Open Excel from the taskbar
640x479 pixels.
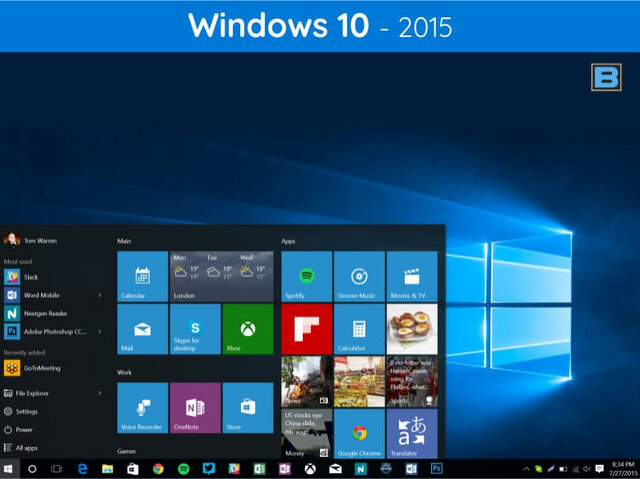260,469
